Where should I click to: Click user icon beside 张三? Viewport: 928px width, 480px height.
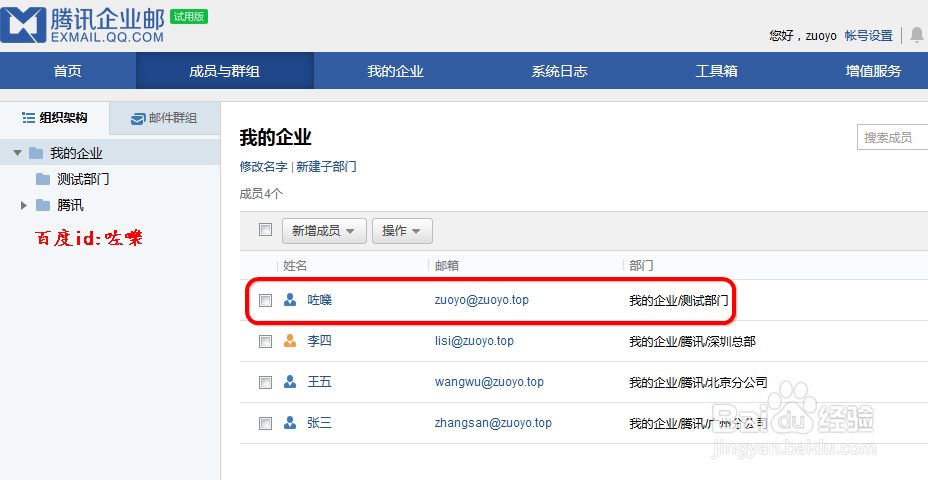coord(290,423)
